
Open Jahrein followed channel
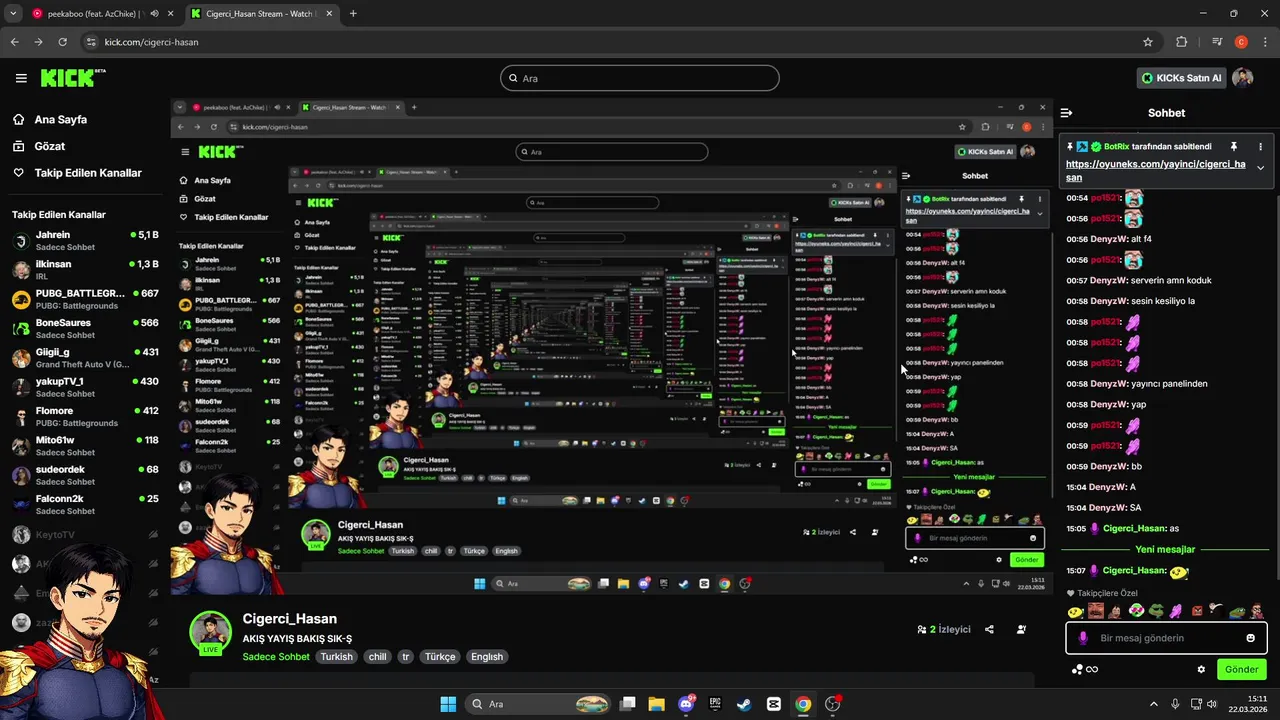click(84, 241)
